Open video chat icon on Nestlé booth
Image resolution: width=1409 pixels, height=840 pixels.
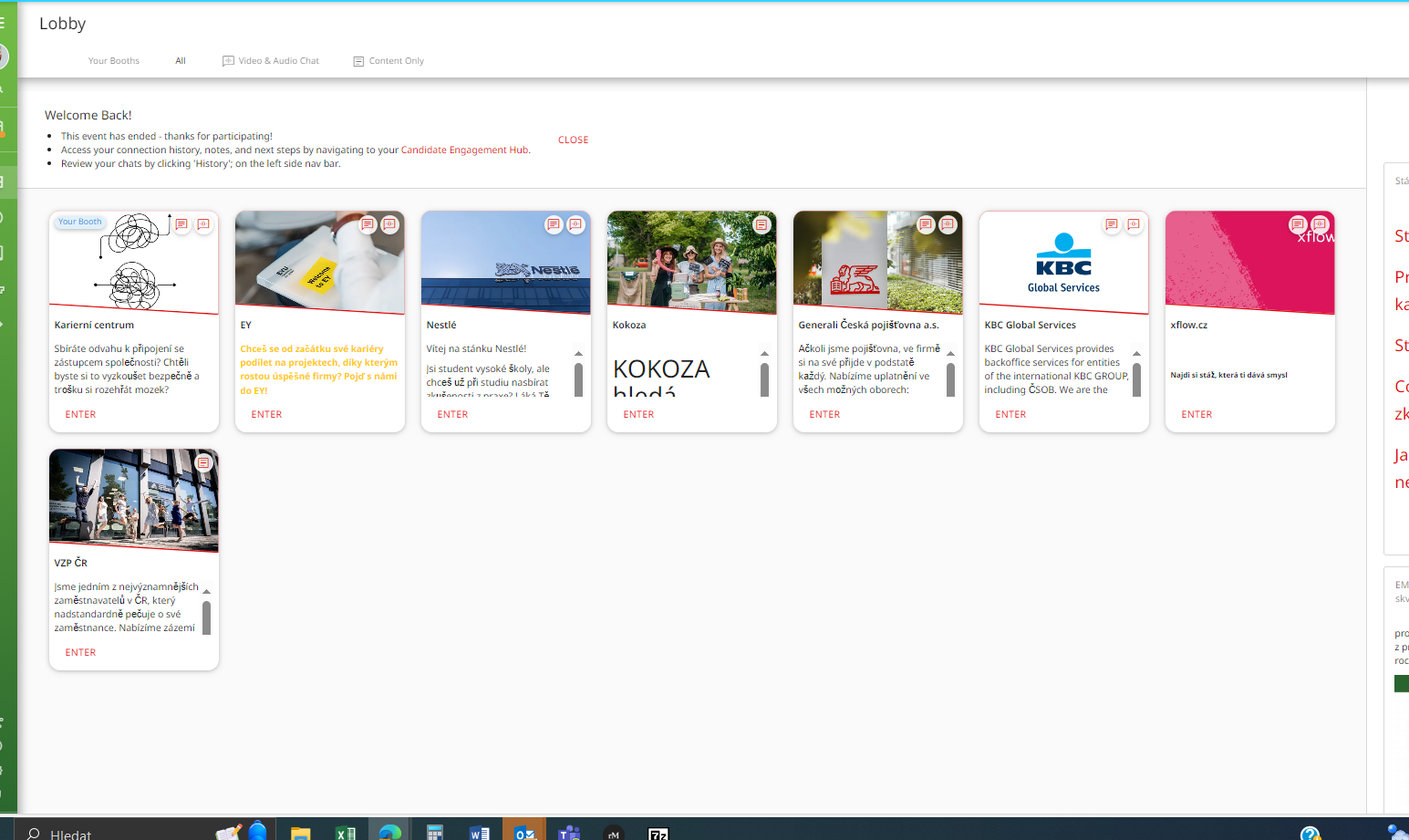coord(575,224)
